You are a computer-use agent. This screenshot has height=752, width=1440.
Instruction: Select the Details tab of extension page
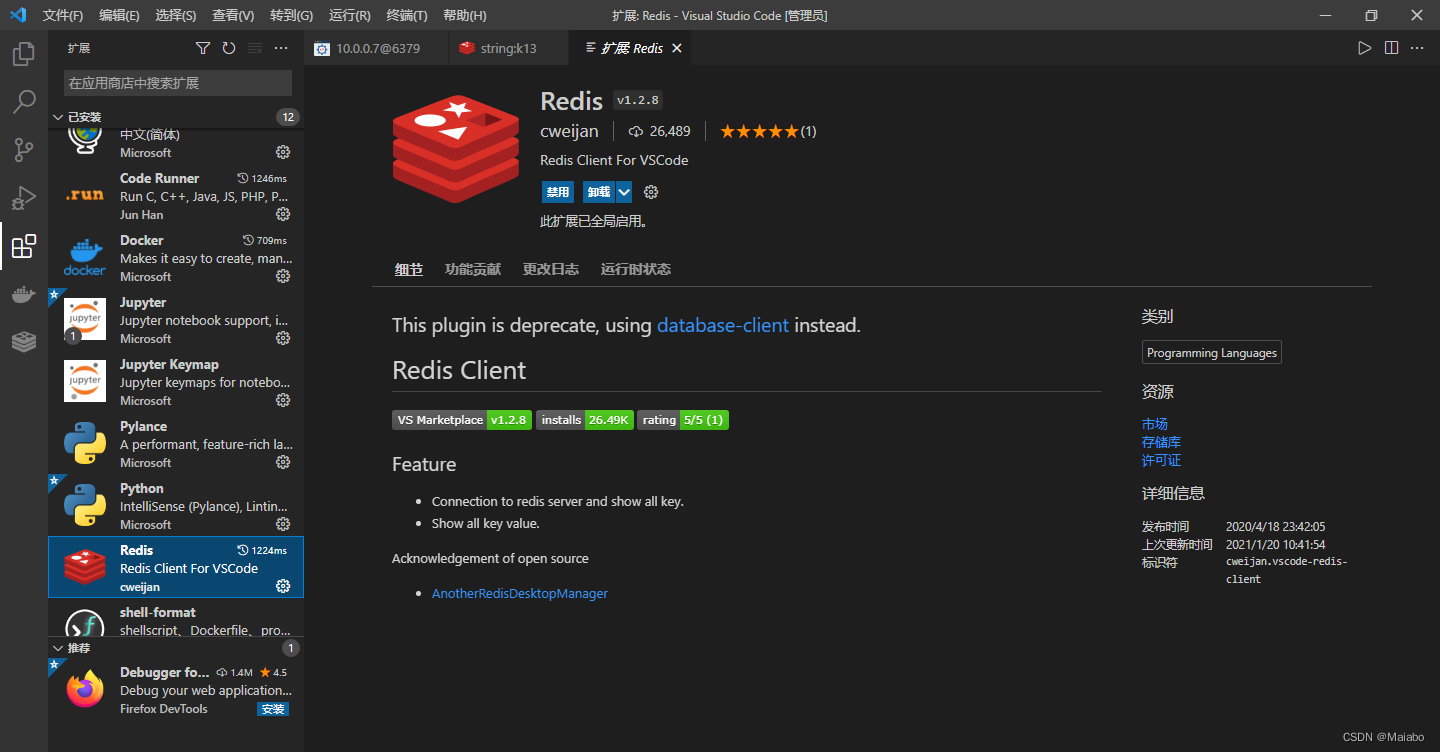[x=408, y=269]
